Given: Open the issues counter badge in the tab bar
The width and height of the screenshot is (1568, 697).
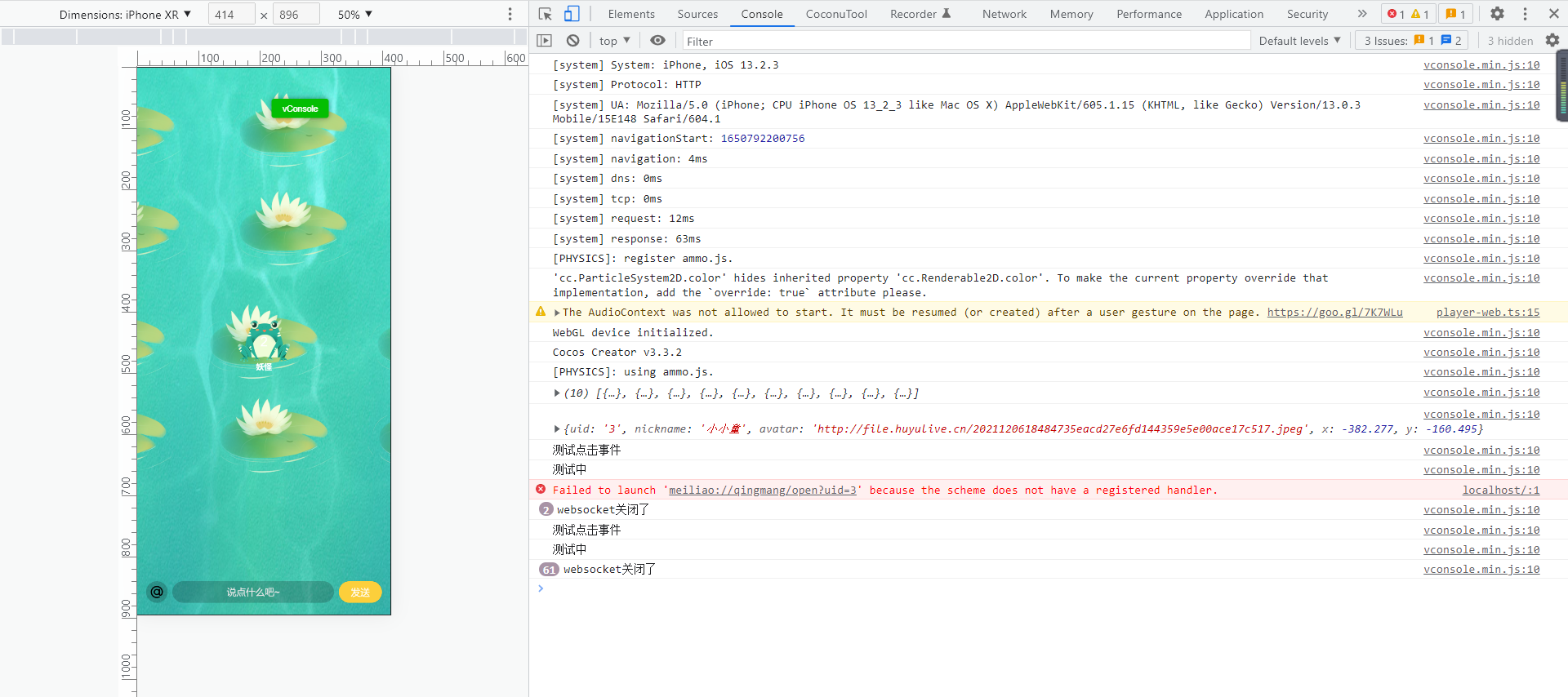Looking at the screenshot, I should click(1456, 14).
